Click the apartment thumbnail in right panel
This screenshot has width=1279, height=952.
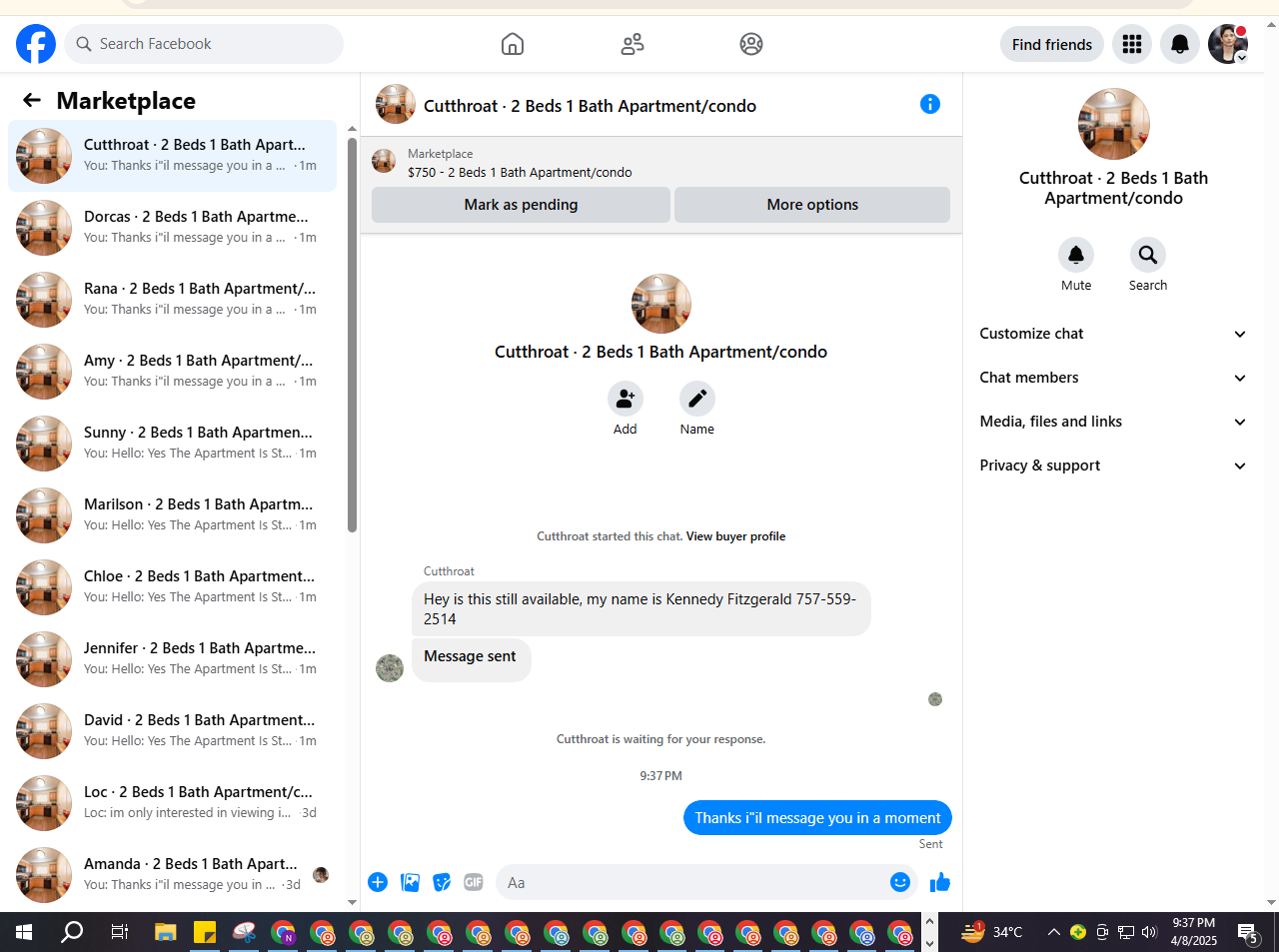(x=1114, y=124)
